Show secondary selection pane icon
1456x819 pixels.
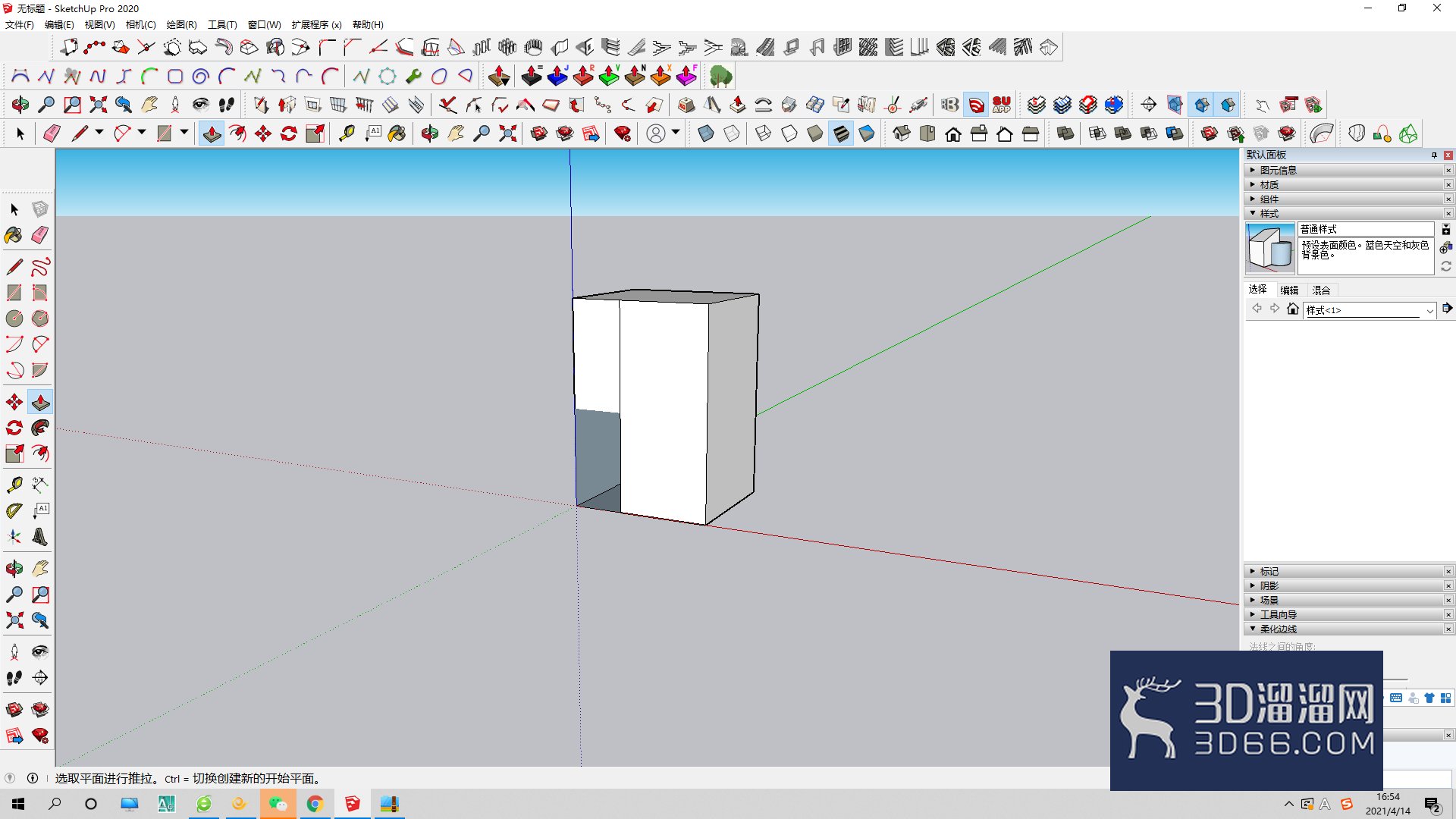tap(1446, 230)
